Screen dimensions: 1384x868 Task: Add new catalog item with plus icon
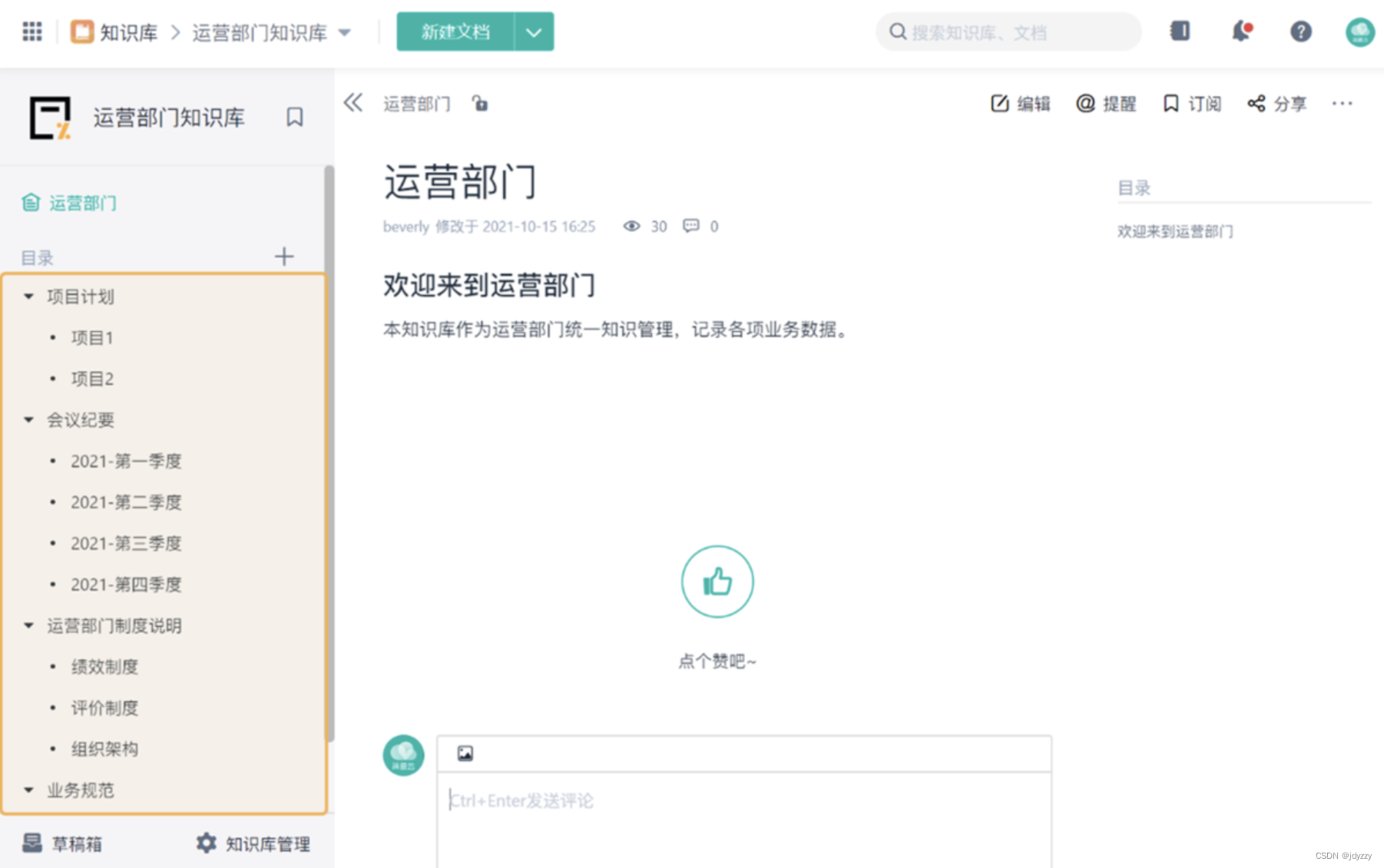click(284, 257)
